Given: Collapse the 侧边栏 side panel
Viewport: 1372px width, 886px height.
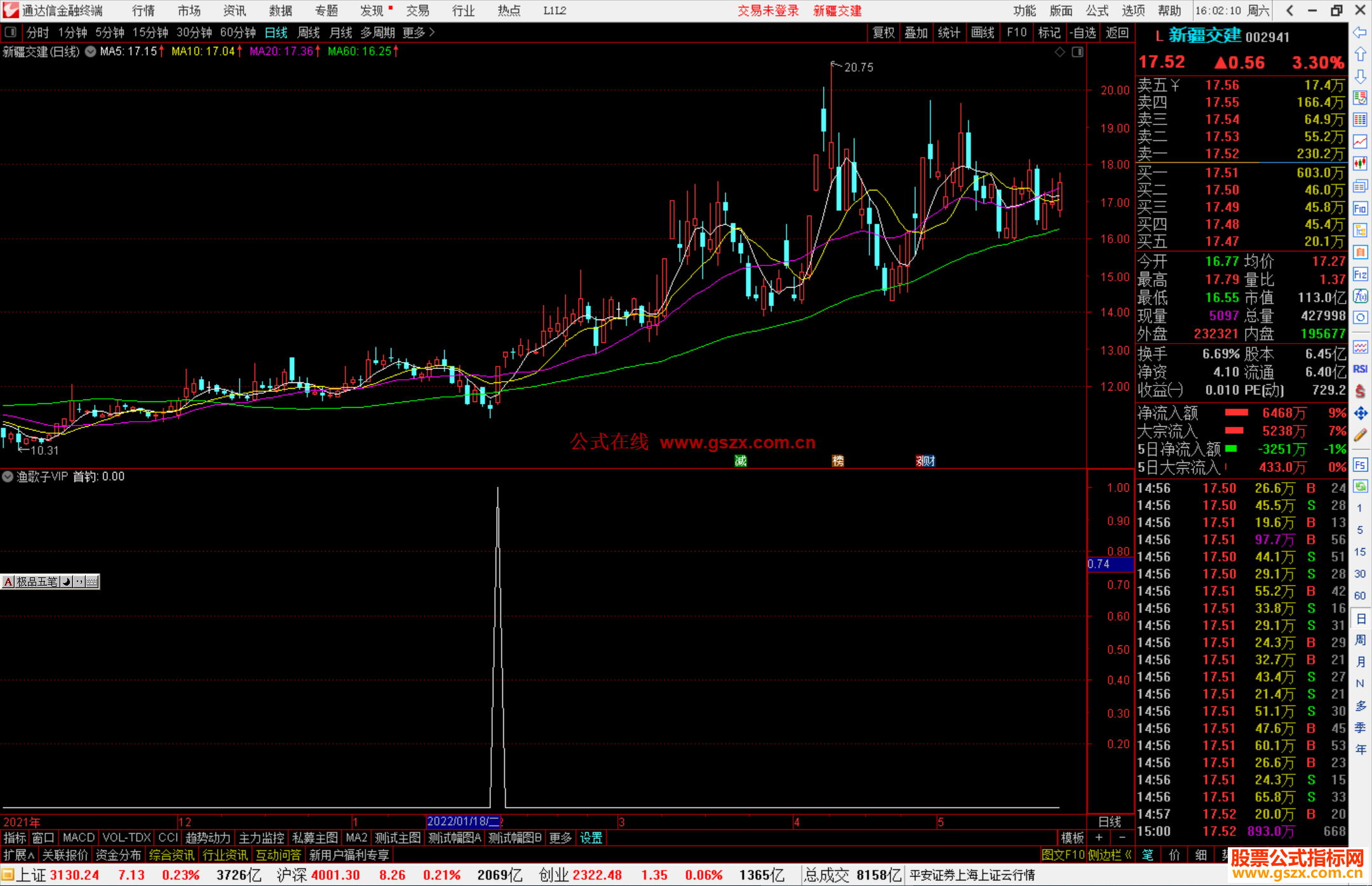Looking at the screenshot, I should click(1110, 855).
